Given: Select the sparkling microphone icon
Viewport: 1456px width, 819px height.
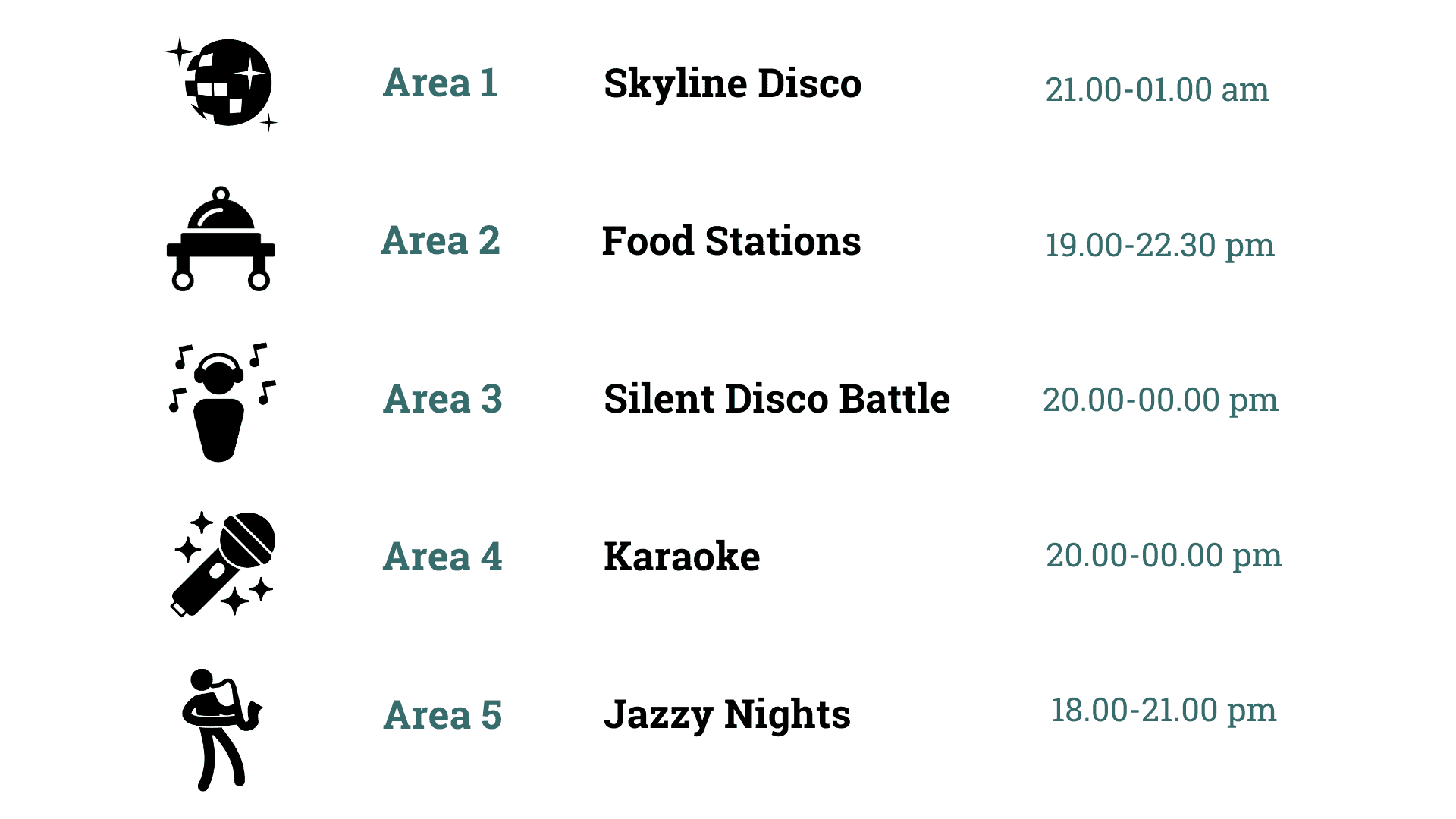Looking at the screenshot, I should (223, 563).
